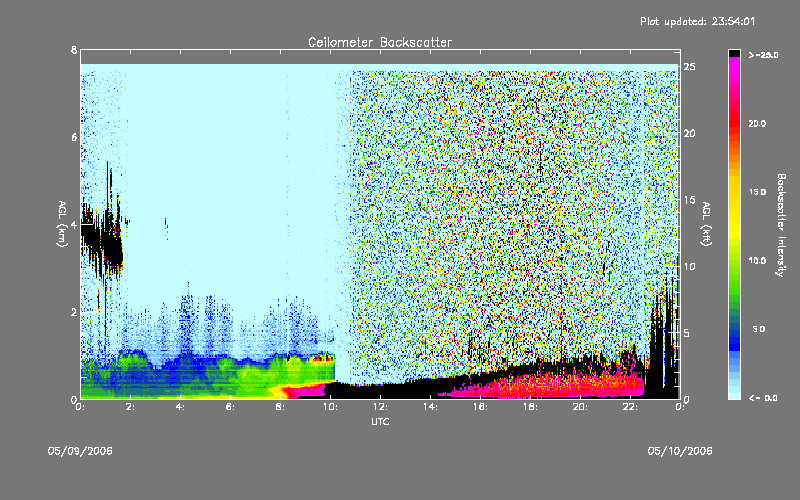800x500 pixels.
Task: Select the '05/09/2006' start date label
Action: pos(80,451)
